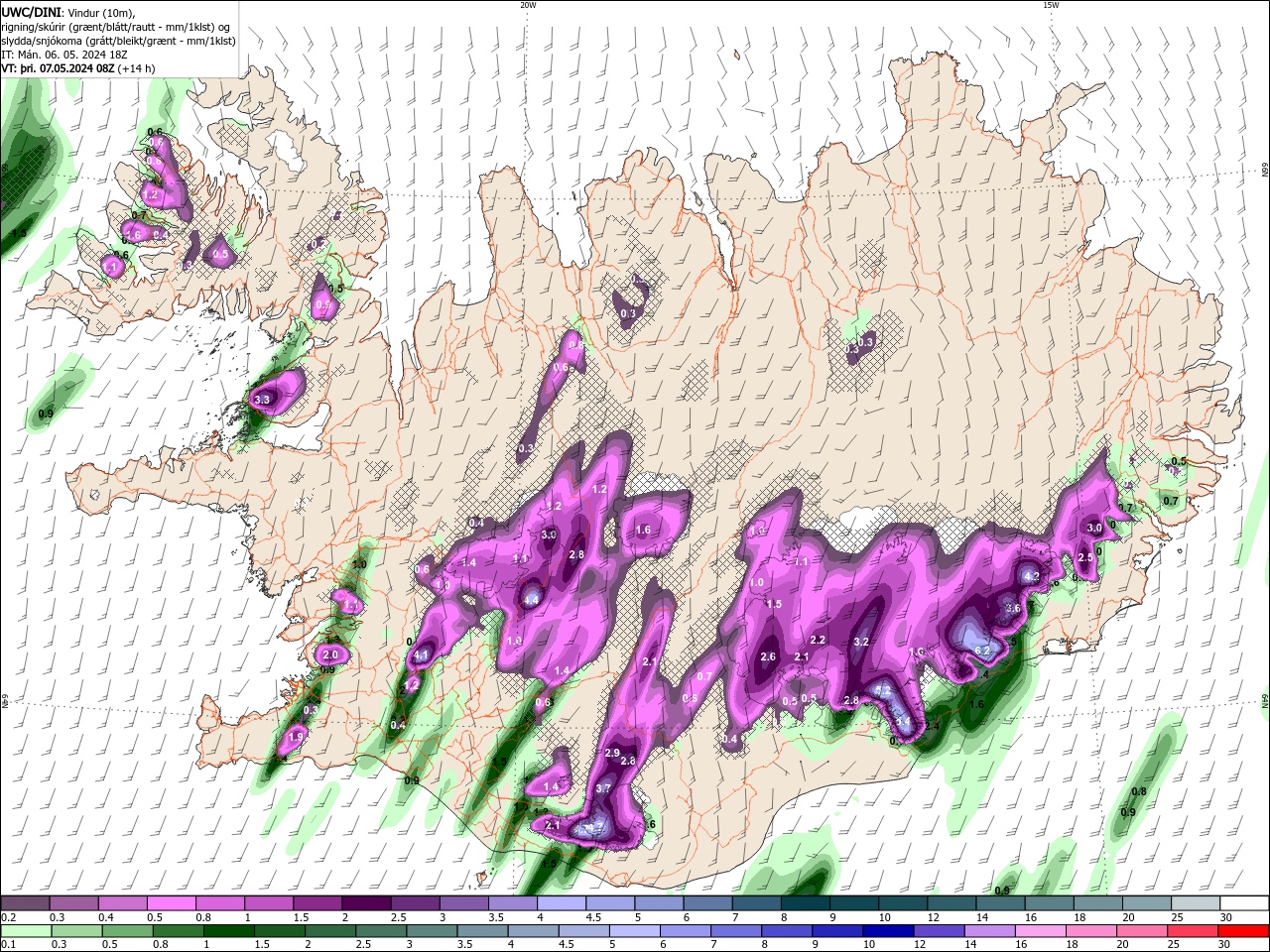Click the 2.6 precipitation value on map
Image resolution: width=1270 pixels, height=952 pixels.
tap(768, 656)
